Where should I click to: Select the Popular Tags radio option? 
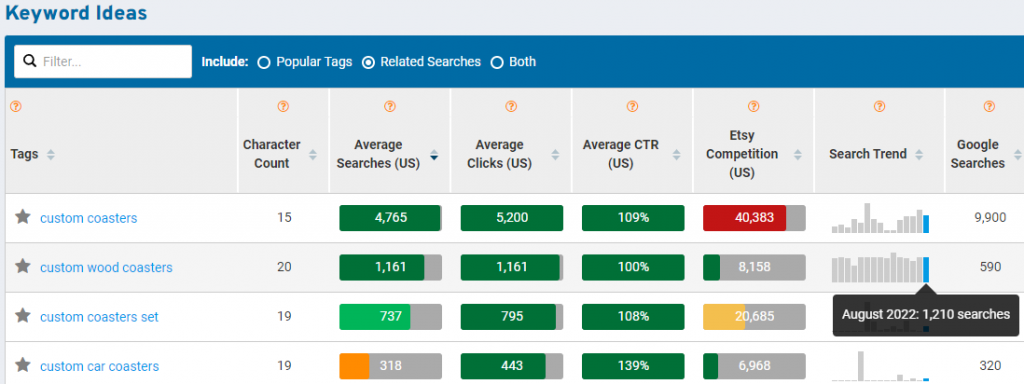click(264, 62)
